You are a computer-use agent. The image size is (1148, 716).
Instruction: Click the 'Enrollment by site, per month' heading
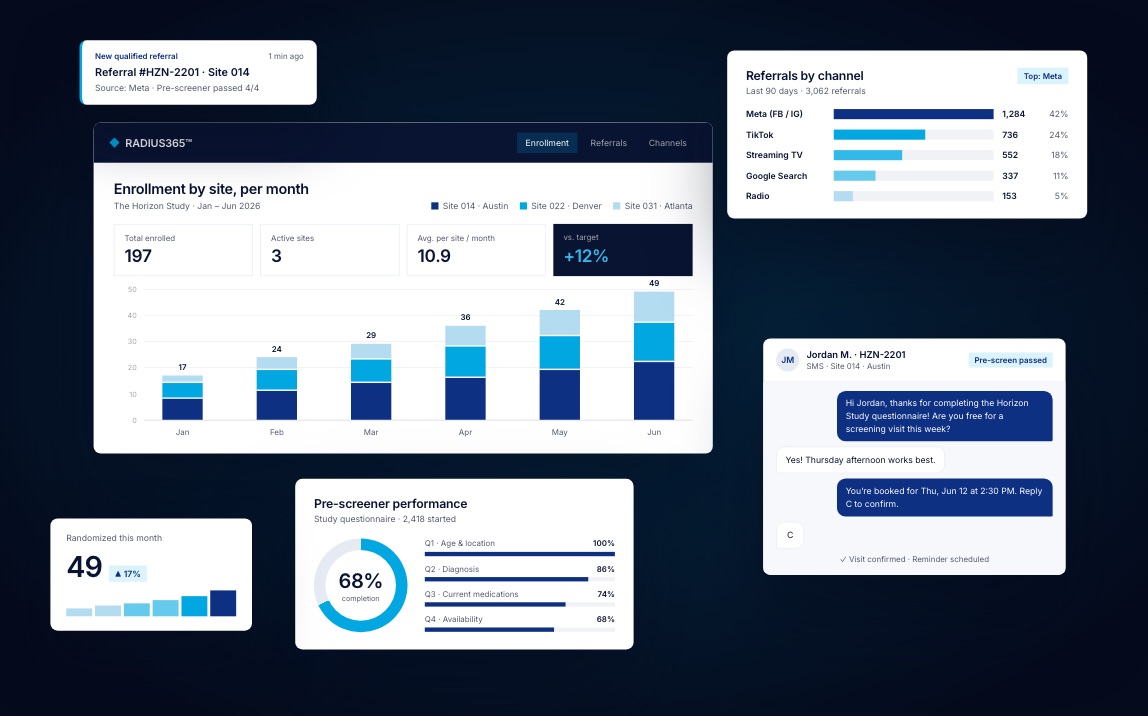coord(211,189)
